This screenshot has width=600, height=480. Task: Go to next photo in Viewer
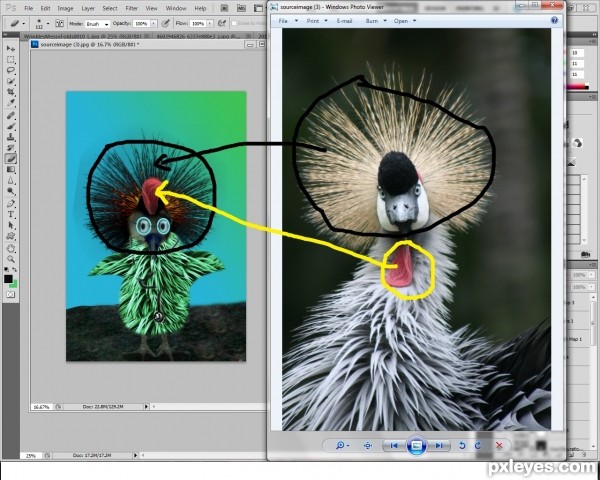point(439,445)
